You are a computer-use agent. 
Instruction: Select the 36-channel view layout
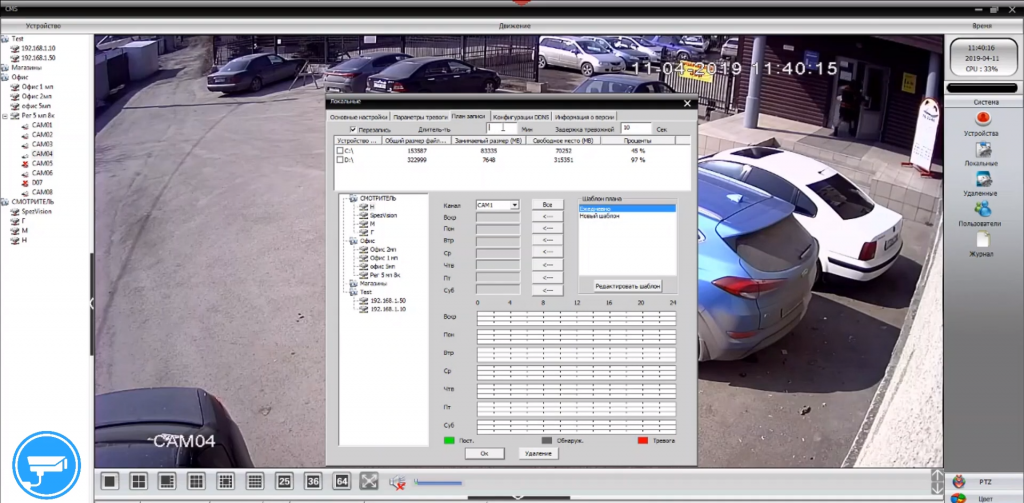tap(313, 481)
